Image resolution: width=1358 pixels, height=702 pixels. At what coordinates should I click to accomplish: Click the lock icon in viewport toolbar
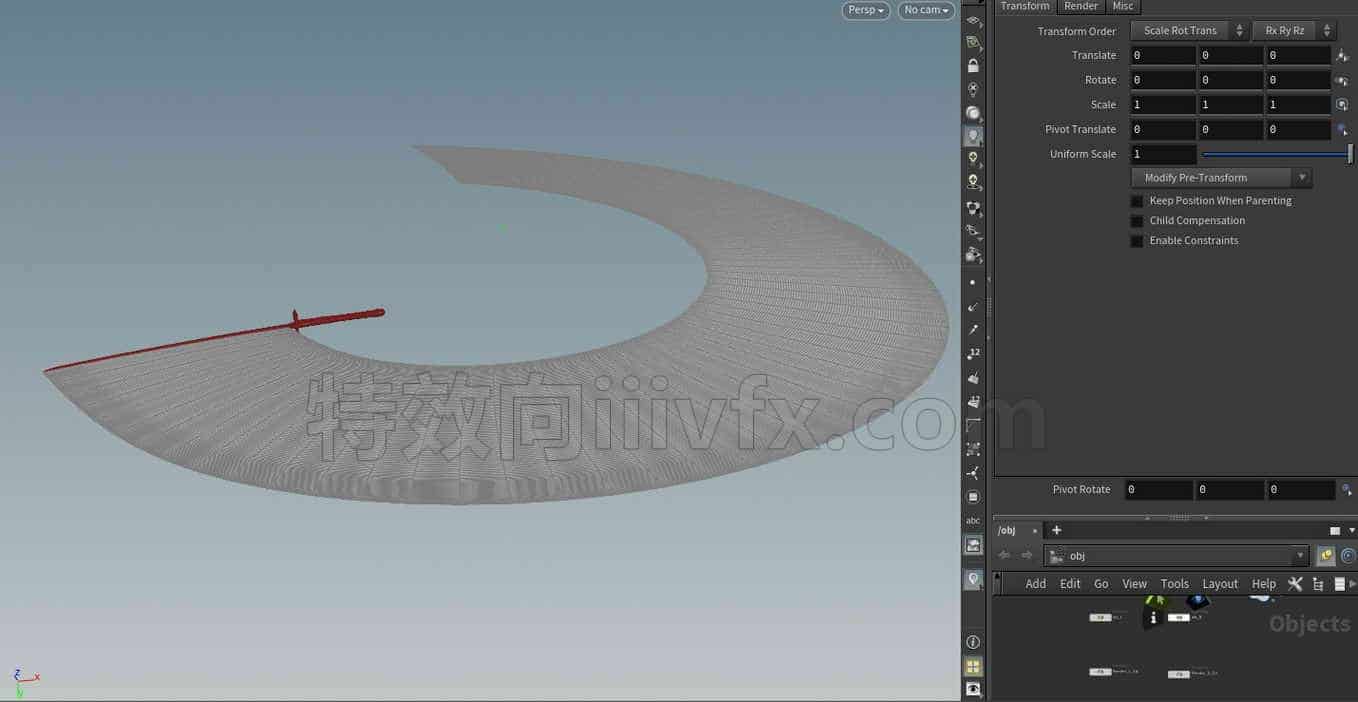click(973, 66)
